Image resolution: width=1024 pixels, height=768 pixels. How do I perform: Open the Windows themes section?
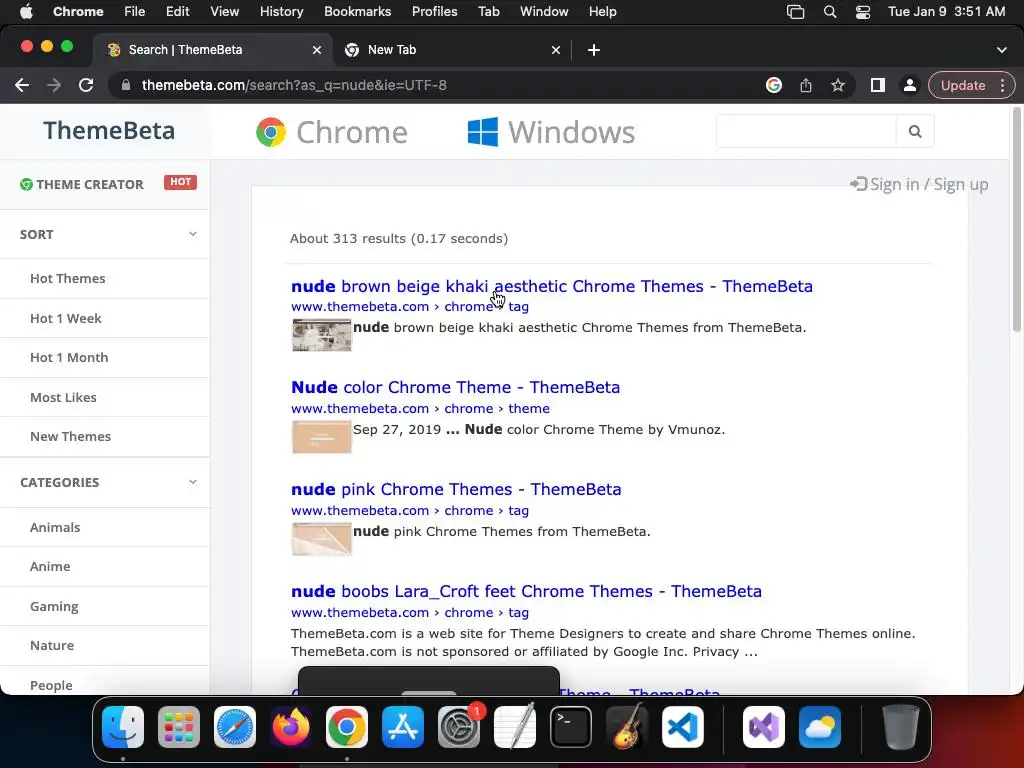click(x=551, y=133)
